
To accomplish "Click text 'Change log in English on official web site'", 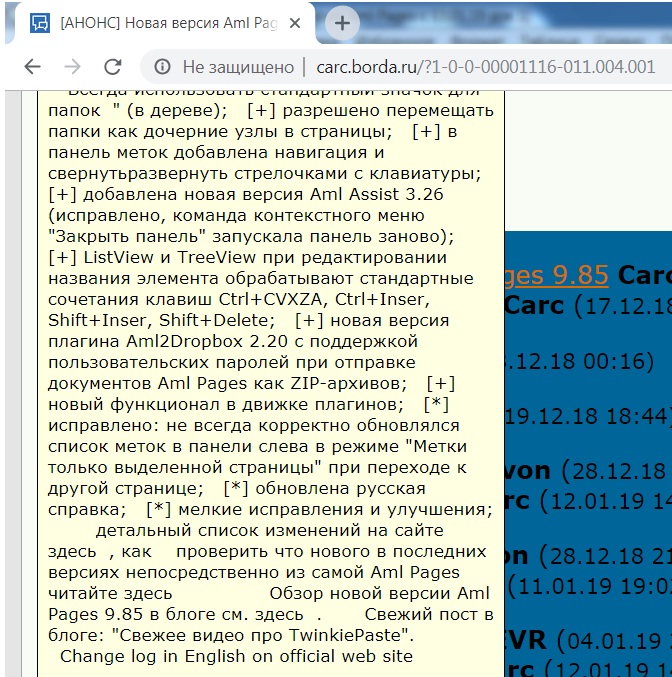I will click(x=236, y=656).
